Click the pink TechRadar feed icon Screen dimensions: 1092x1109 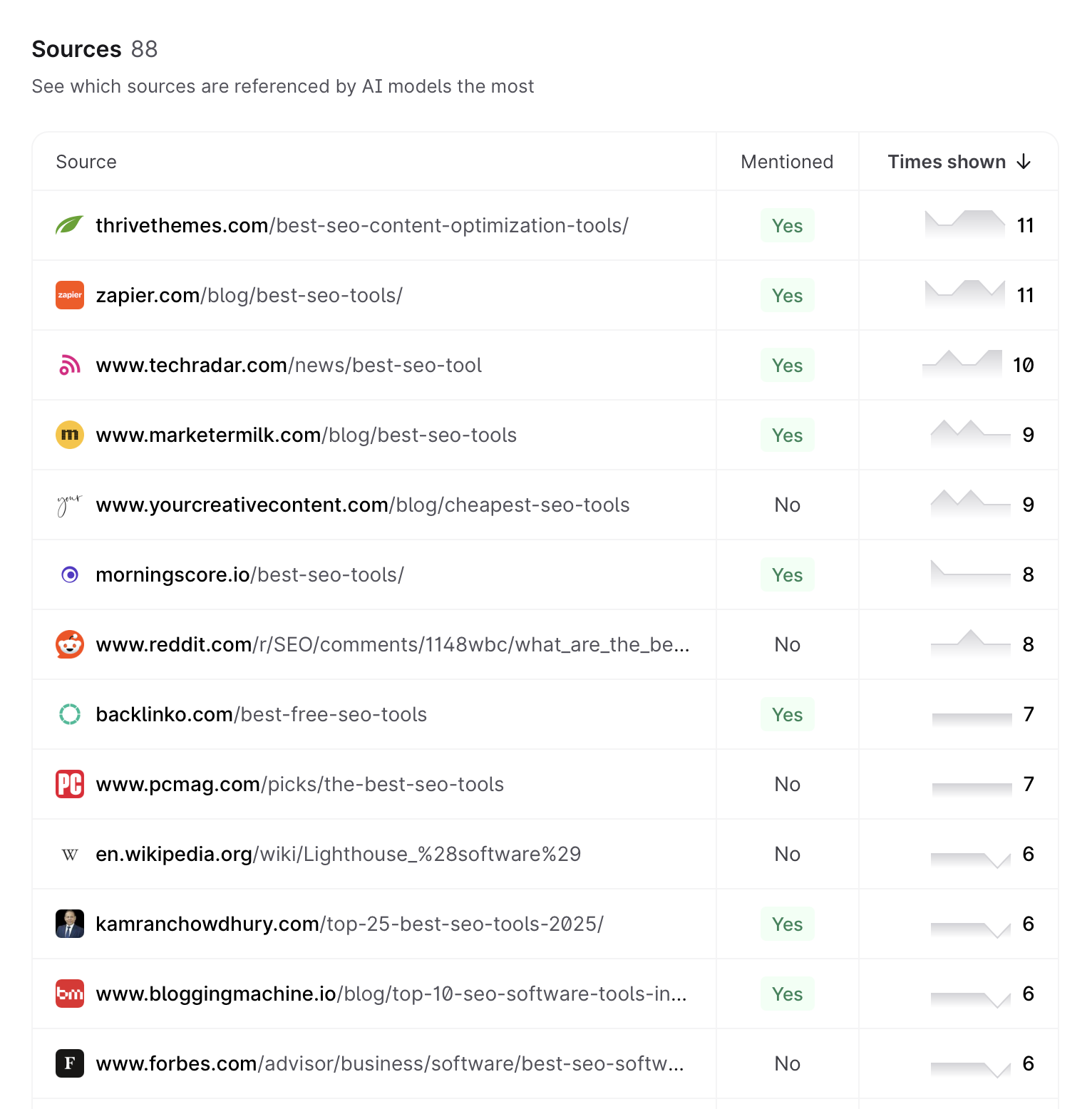70,365
